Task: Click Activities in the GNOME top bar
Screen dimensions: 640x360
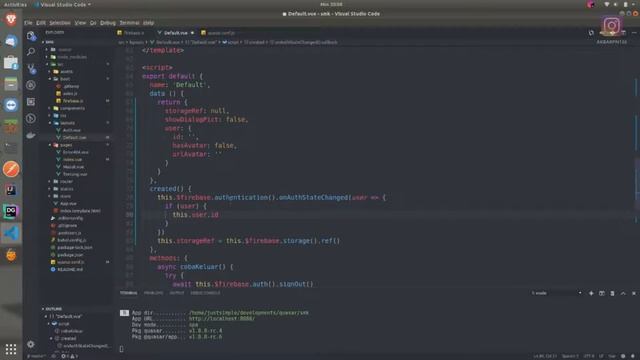Action: coord(15,4)
